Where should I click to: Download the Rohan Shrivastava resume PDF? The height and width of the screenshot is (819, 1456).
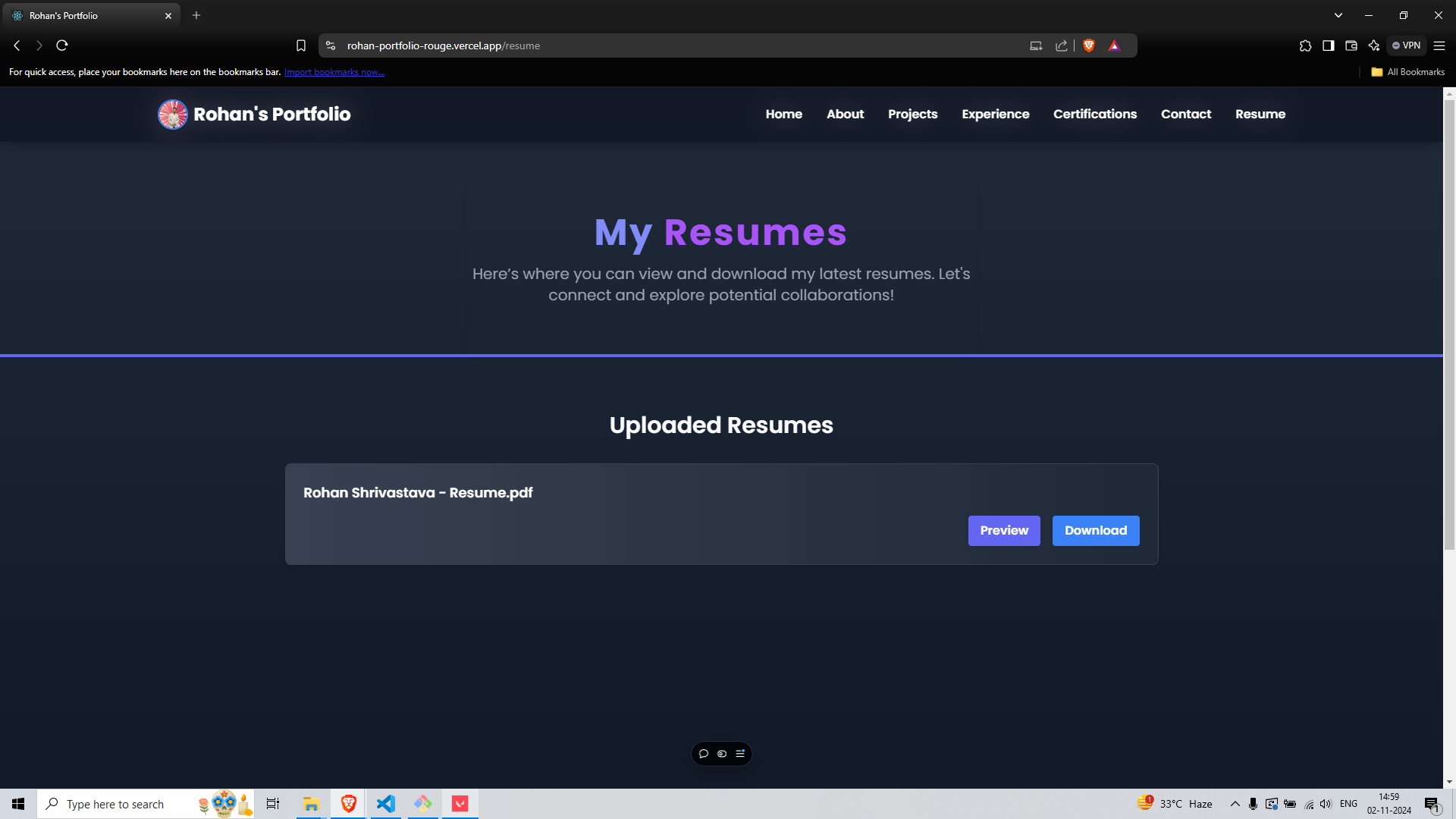click(1095, 531)
